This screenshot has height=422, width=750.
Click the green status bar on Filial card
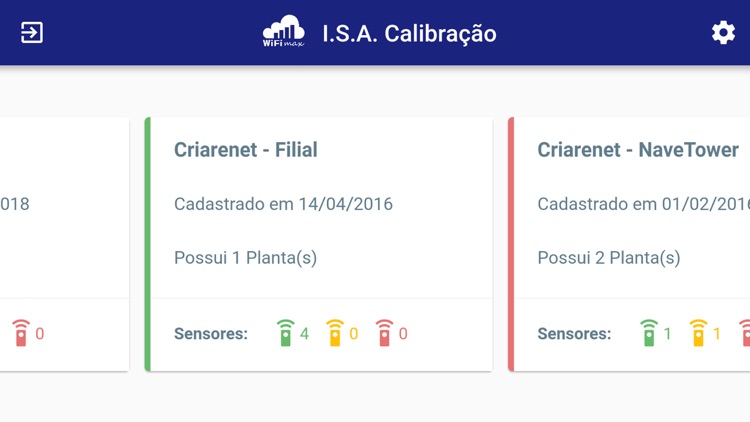(148, 244)
